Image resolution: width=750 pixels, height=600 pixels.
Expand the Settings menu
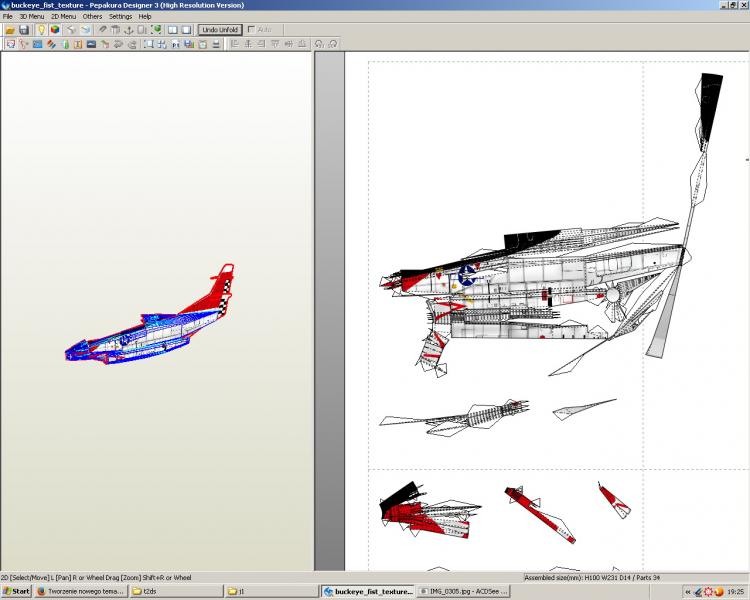click(x=120, y=17)
